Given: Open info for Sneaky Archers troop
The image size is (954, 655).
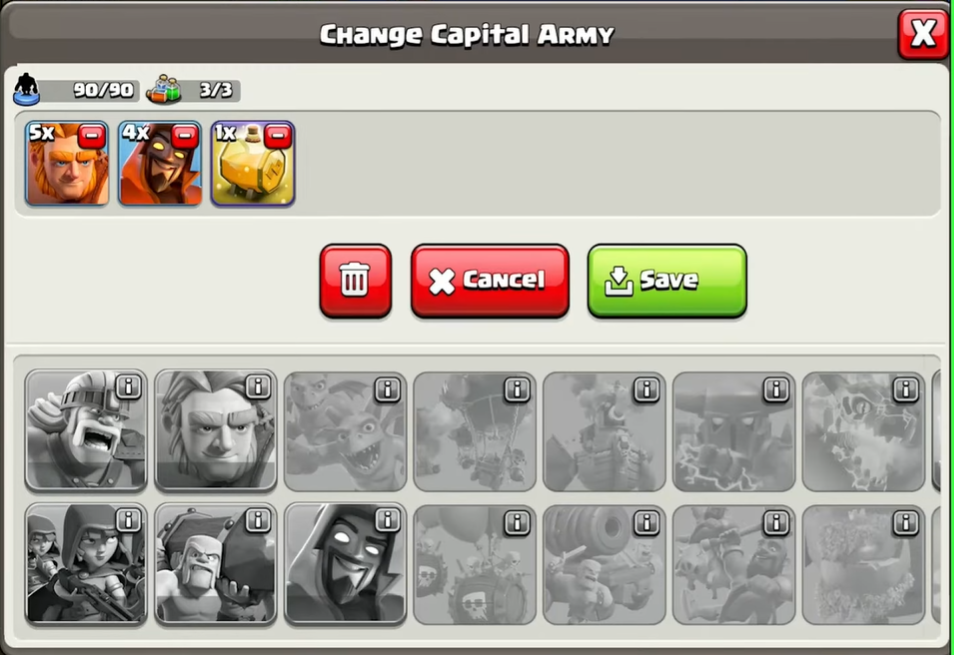Looking at the screenshot, I should (128, 521).
